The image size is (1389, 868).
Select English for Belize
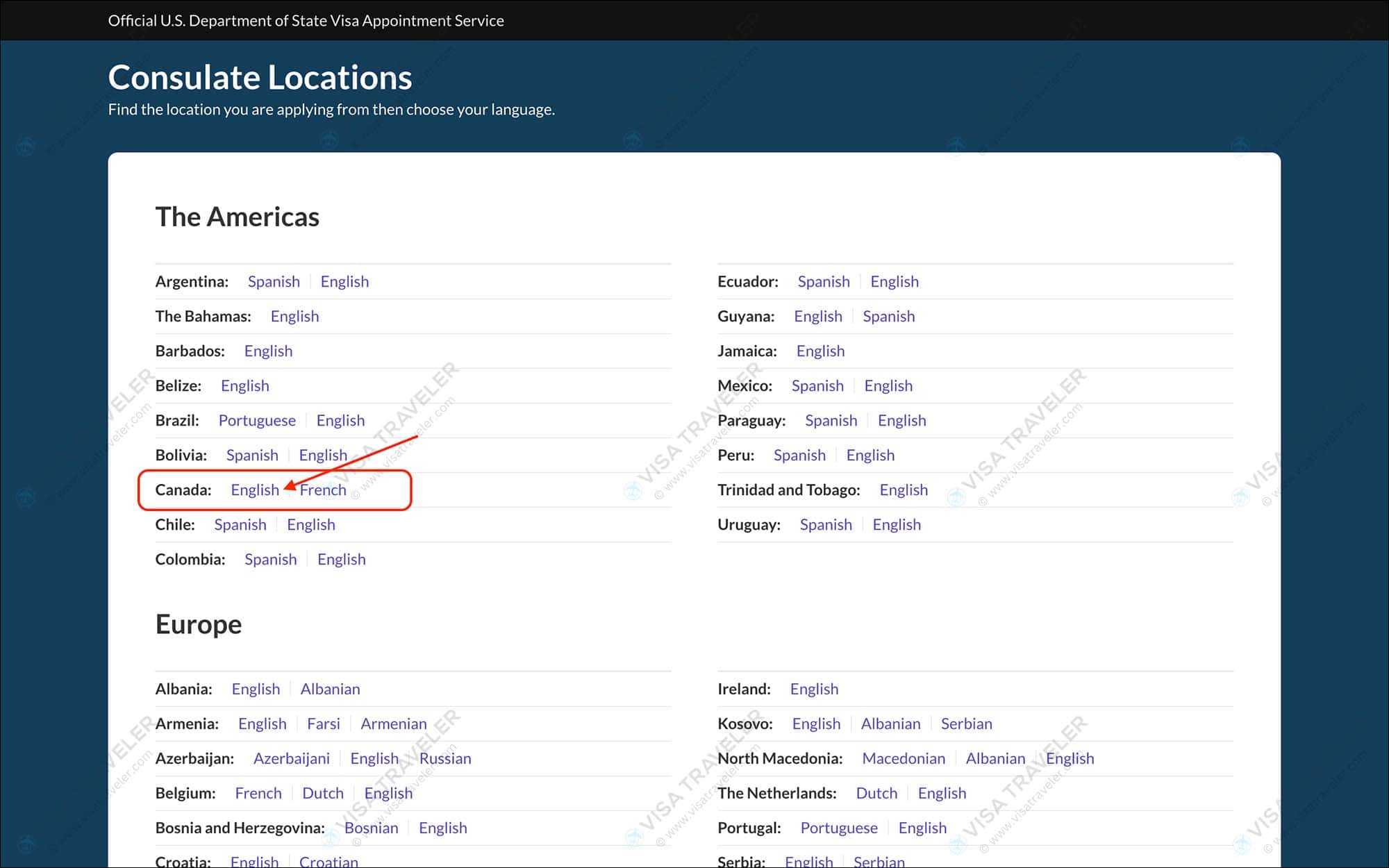click(x=244, y=385)
